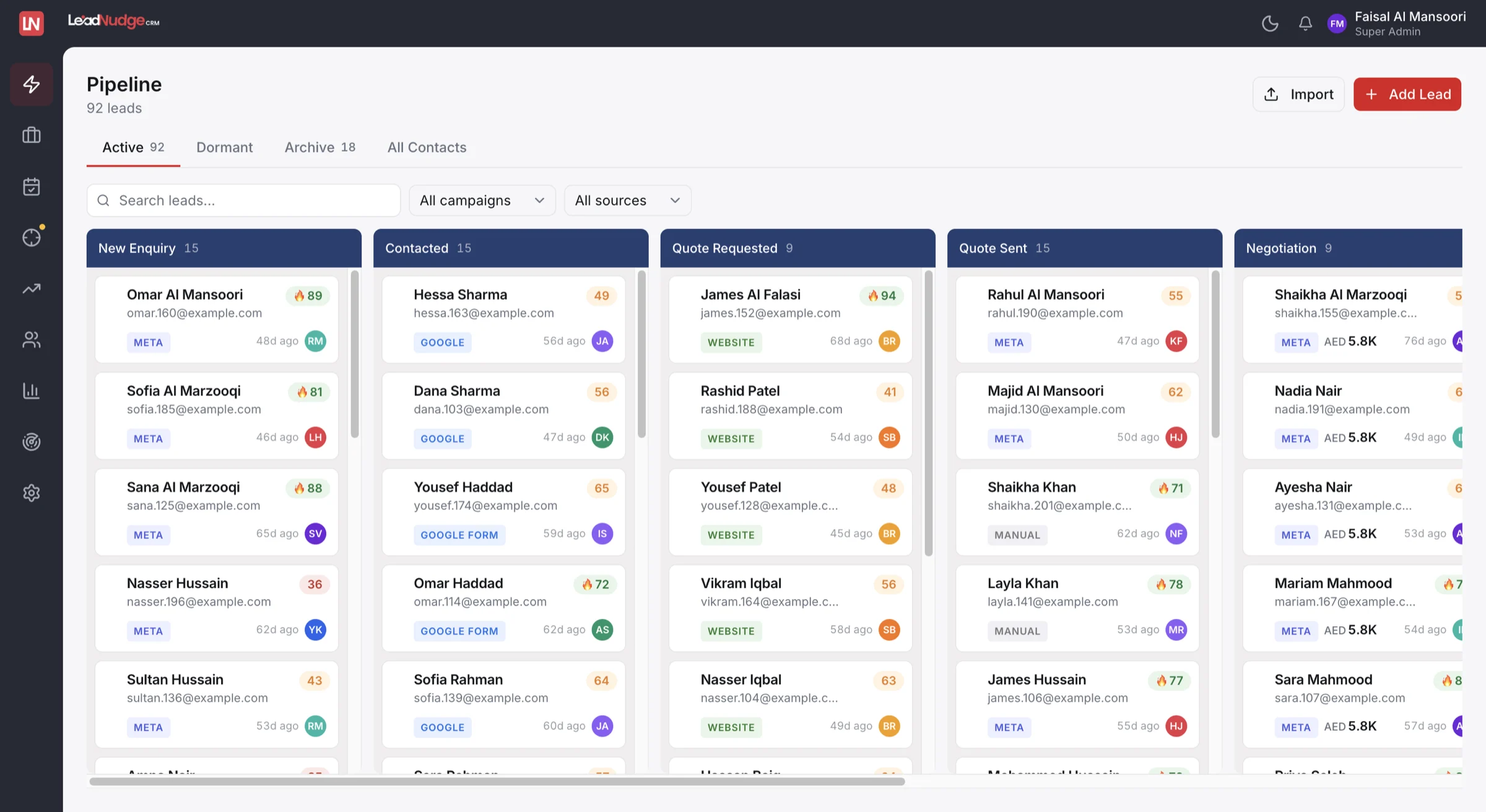Click BR avatar on James Al Falasi card
Image resolution: width=1486 pixels, height=812 pixels.
point(889,341)
